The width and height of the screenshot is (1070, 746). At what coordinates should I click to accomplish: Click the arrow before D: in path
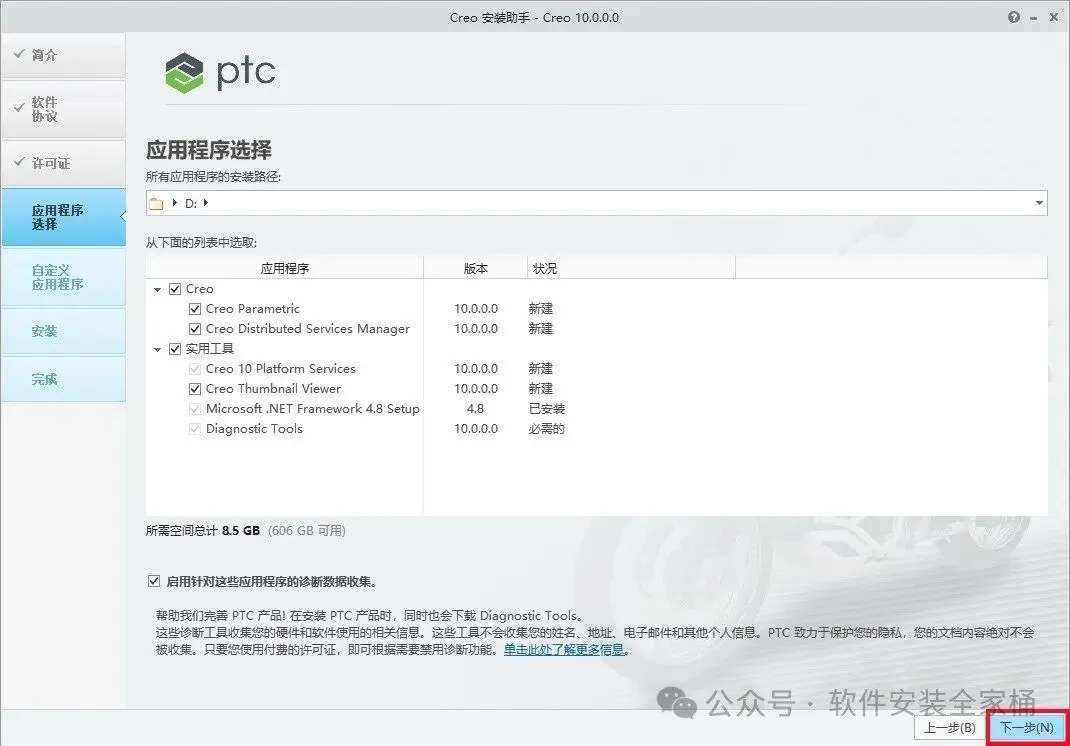(x=175, y=203)
